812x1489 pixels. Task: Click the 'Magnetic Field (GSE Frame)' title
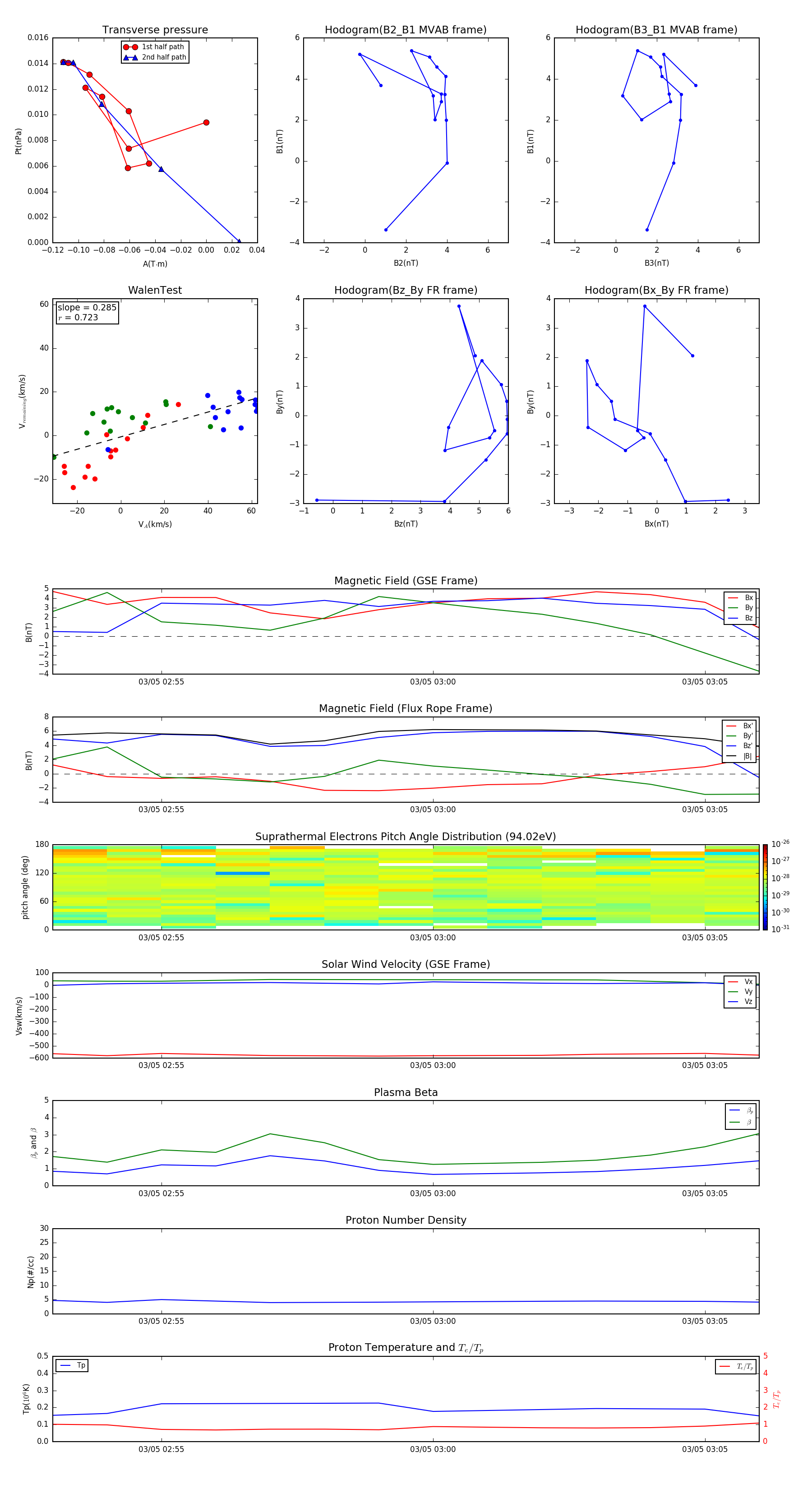tap(406, 581)
